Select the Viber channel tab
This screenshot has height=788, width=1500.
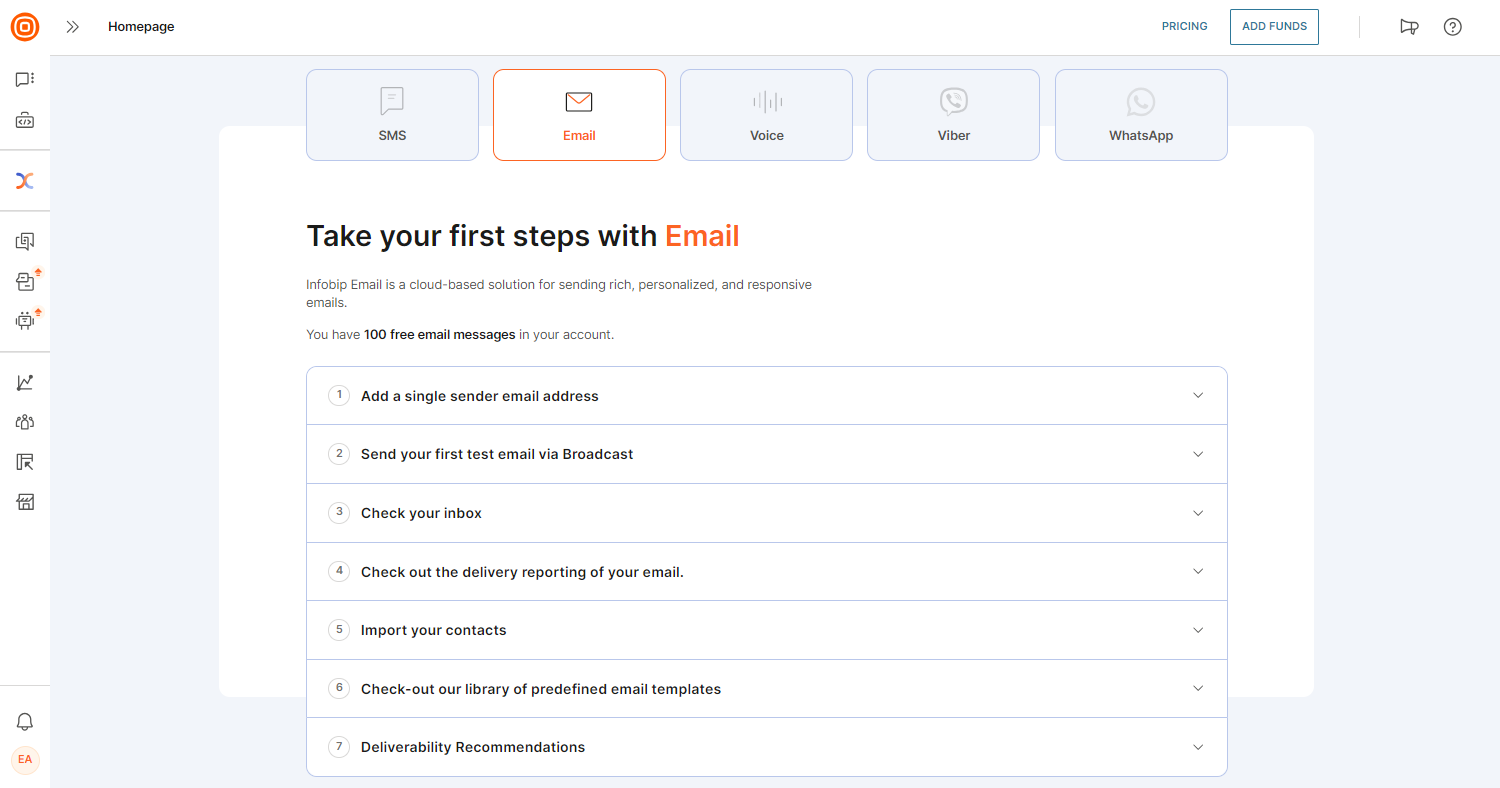coord(953,115)
